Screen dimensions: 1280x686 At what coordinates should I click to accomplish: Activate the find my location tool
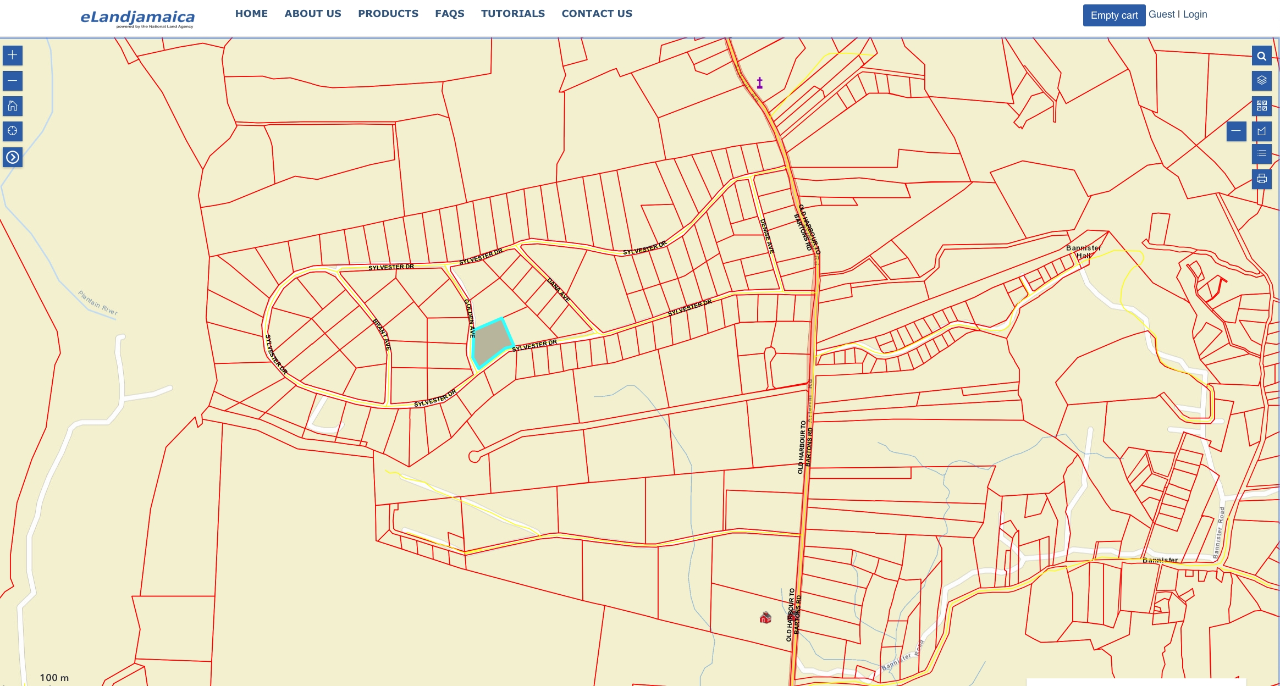point(12,131)
